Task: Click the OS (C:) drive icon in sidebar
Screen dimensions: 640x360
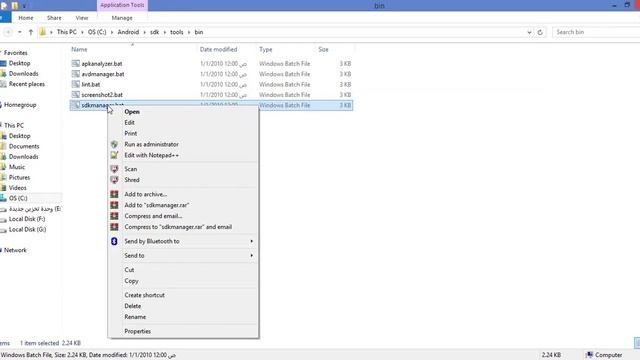Action: coord(3,198)
